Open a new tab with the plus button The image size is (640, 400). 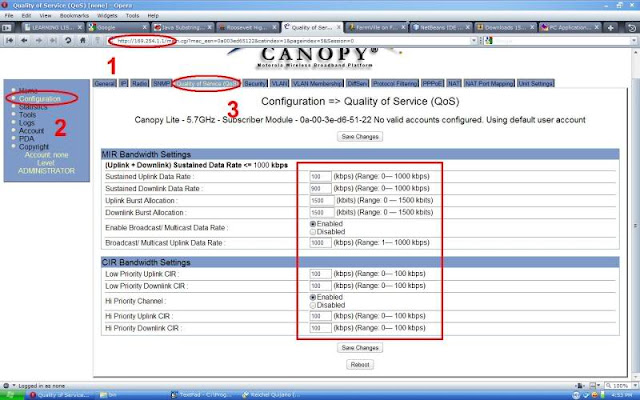611,28
